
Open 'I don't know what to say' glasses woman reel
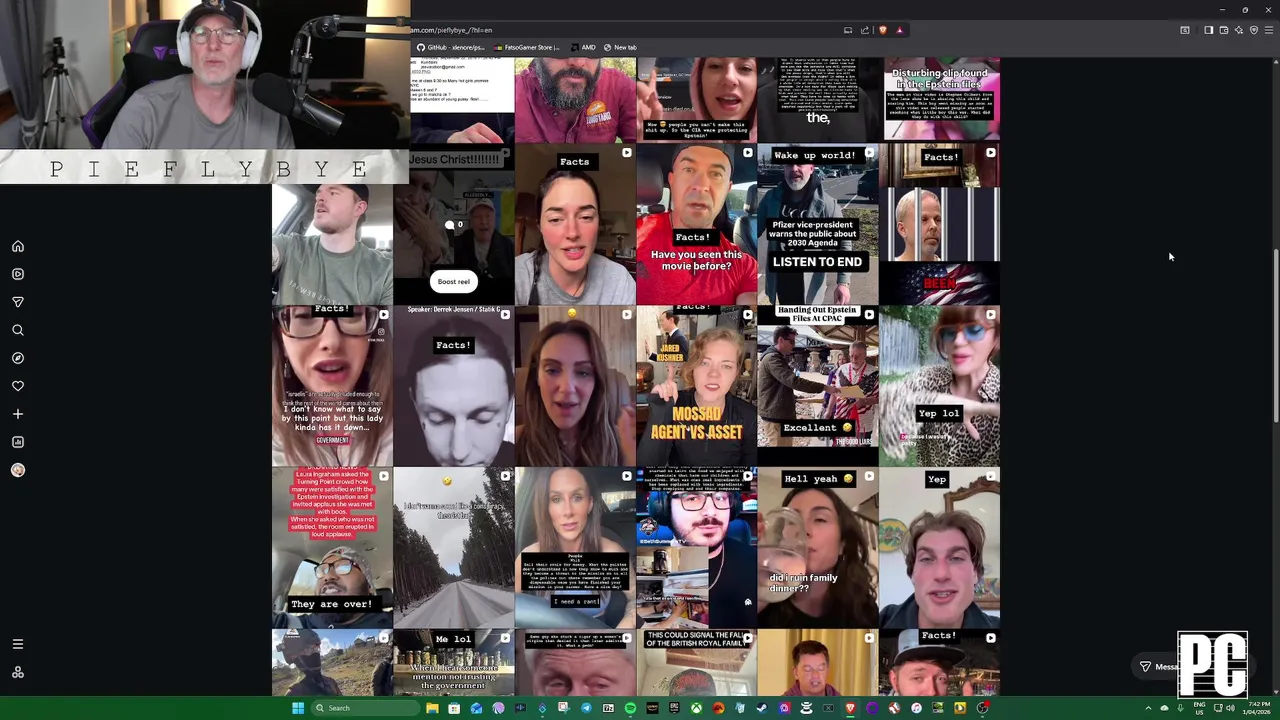tap(332, 385)
